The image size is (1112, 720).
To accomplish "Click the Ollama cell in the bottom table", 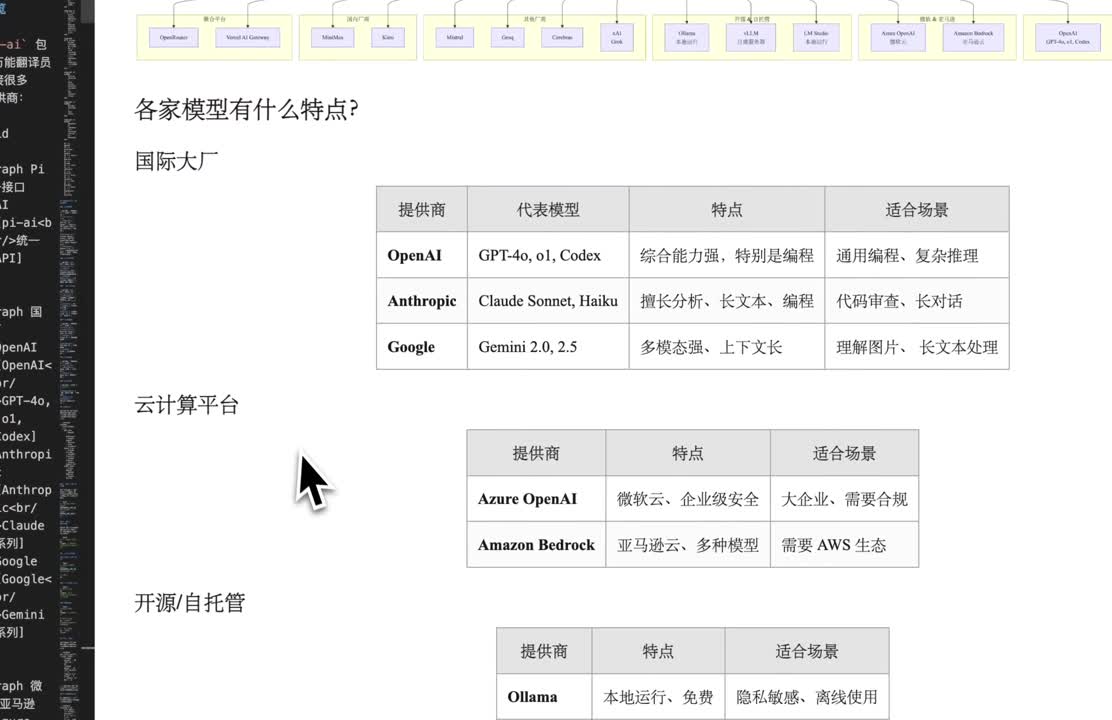I will [x=544, y=697].
